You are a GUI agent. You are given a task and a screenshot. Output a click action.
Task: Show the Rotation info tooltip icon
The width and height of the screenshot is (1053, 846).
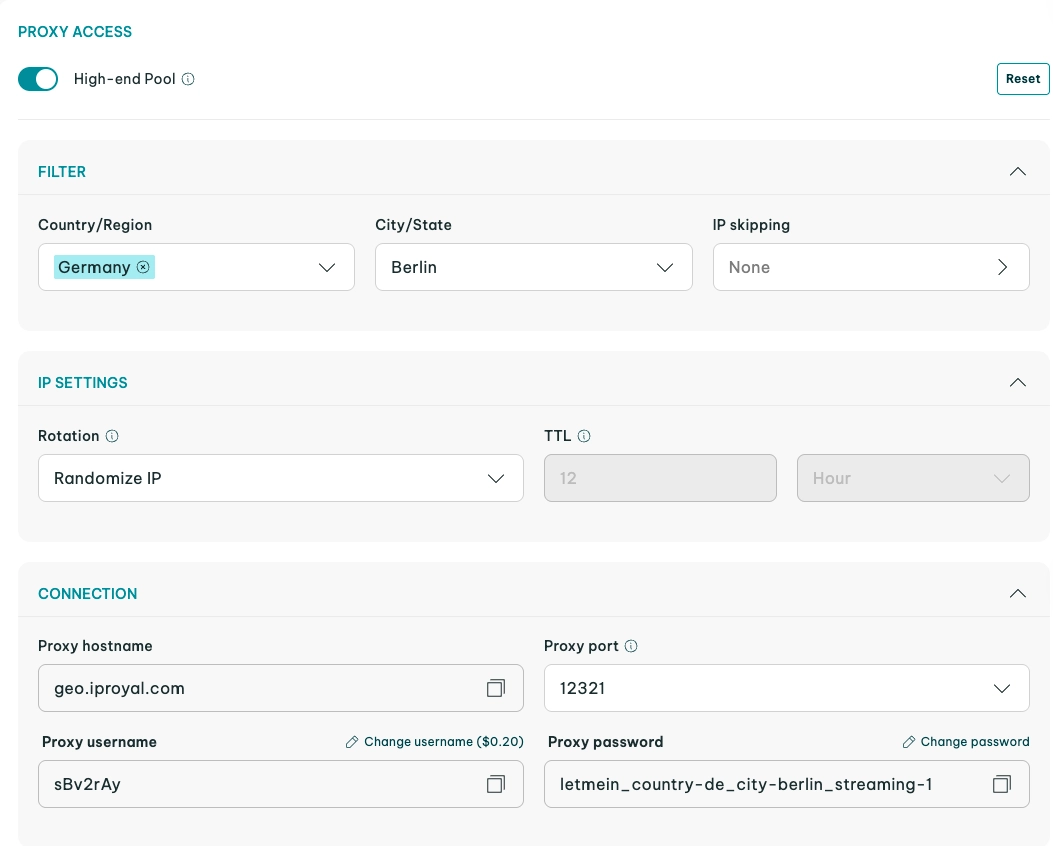click(x=112, y=436)
